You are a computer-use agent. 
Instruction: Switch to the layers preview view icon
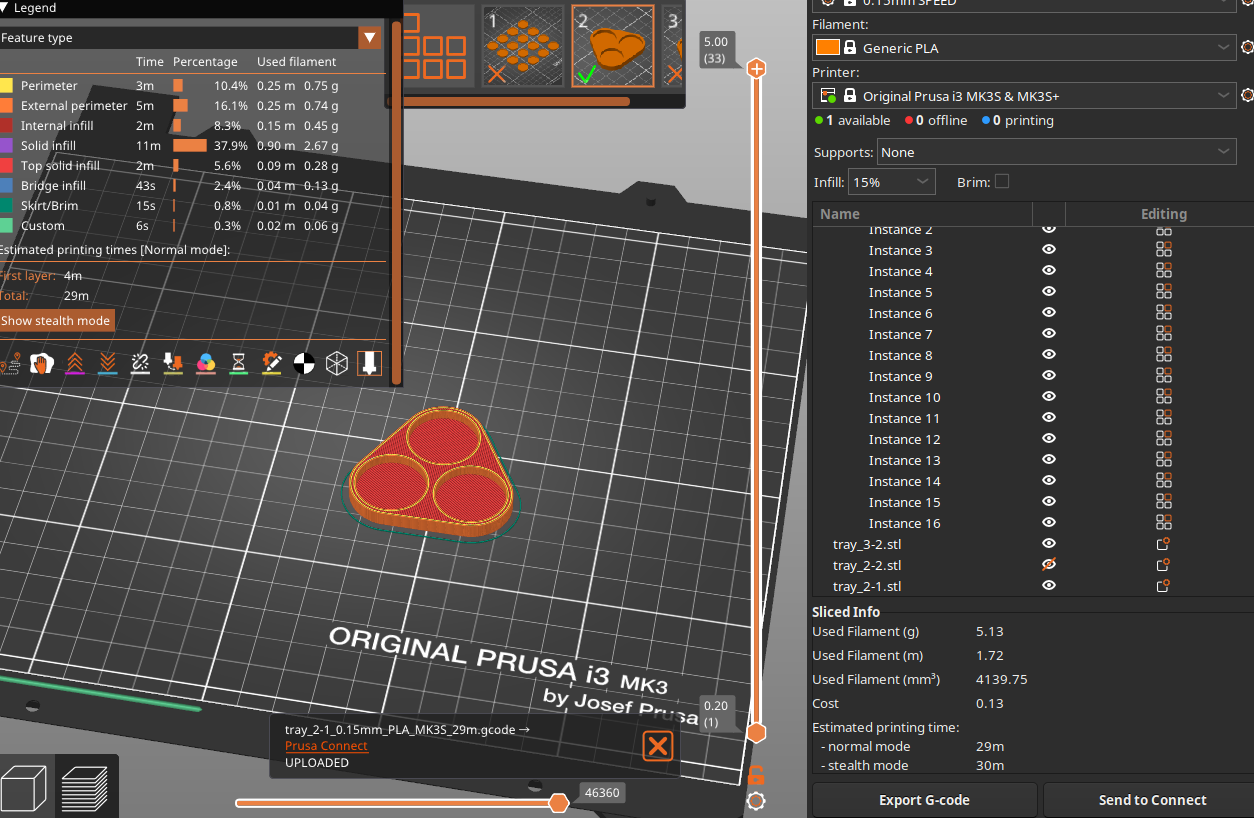point(85,788)
